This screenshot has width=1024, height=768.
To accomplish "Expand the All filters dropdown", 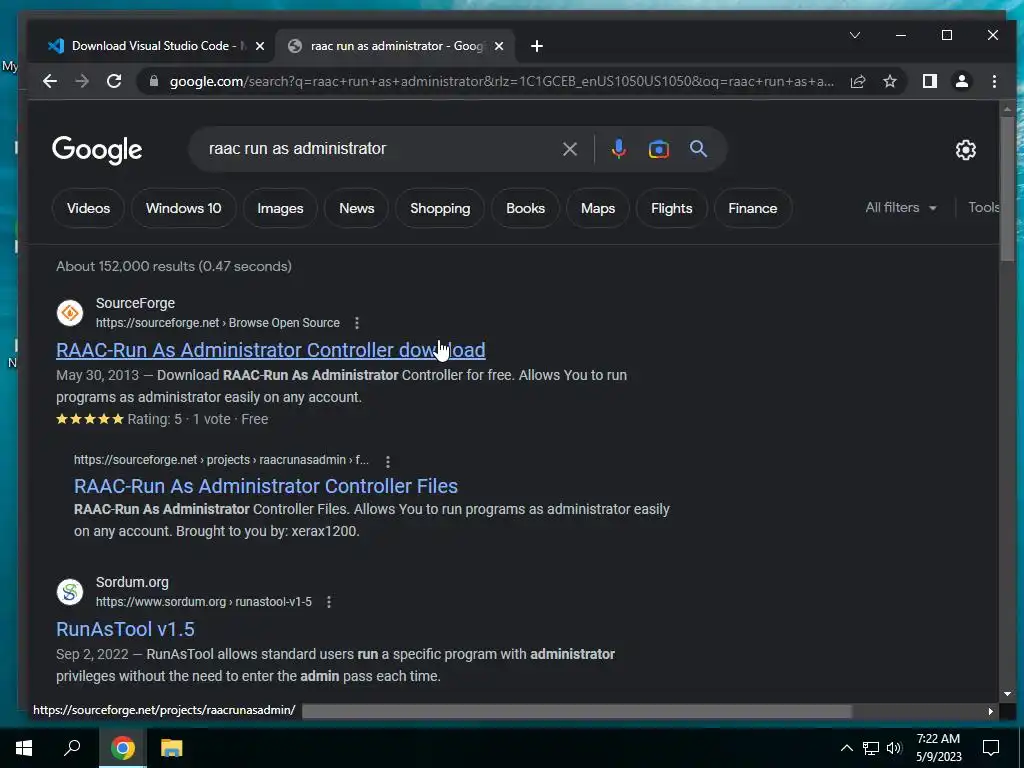I will 901,208.
